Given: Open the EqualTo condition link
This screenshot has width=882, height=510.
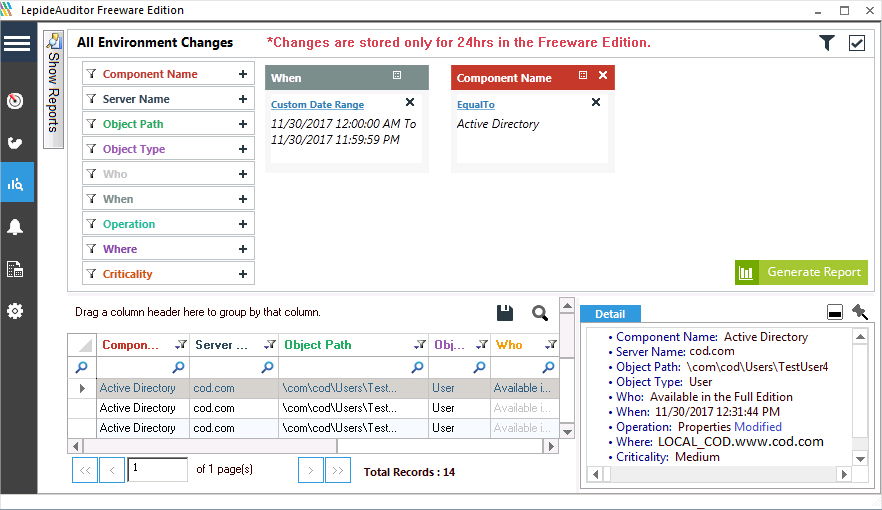Looking at the screenshot, I should [476, 105].
